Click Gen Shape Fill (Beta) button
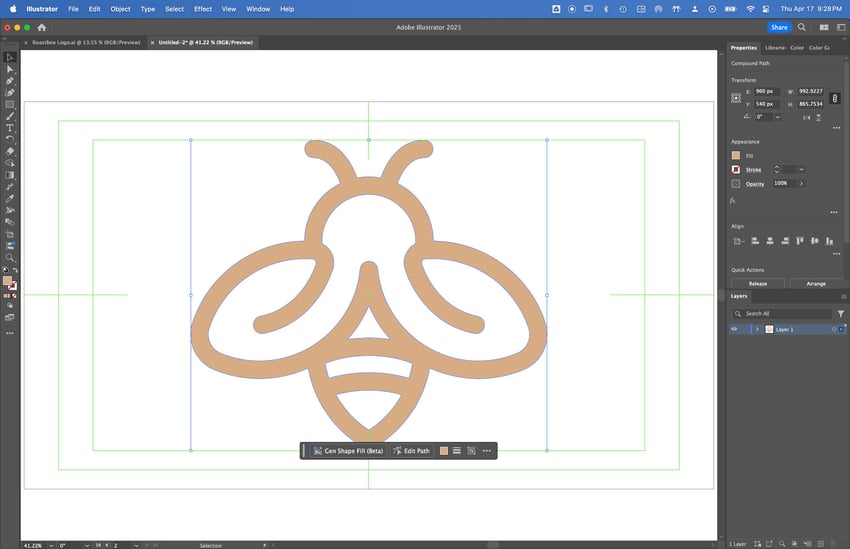Image resolution: width=850 pixels, height=549 pixels. click(x=349, y=451)
